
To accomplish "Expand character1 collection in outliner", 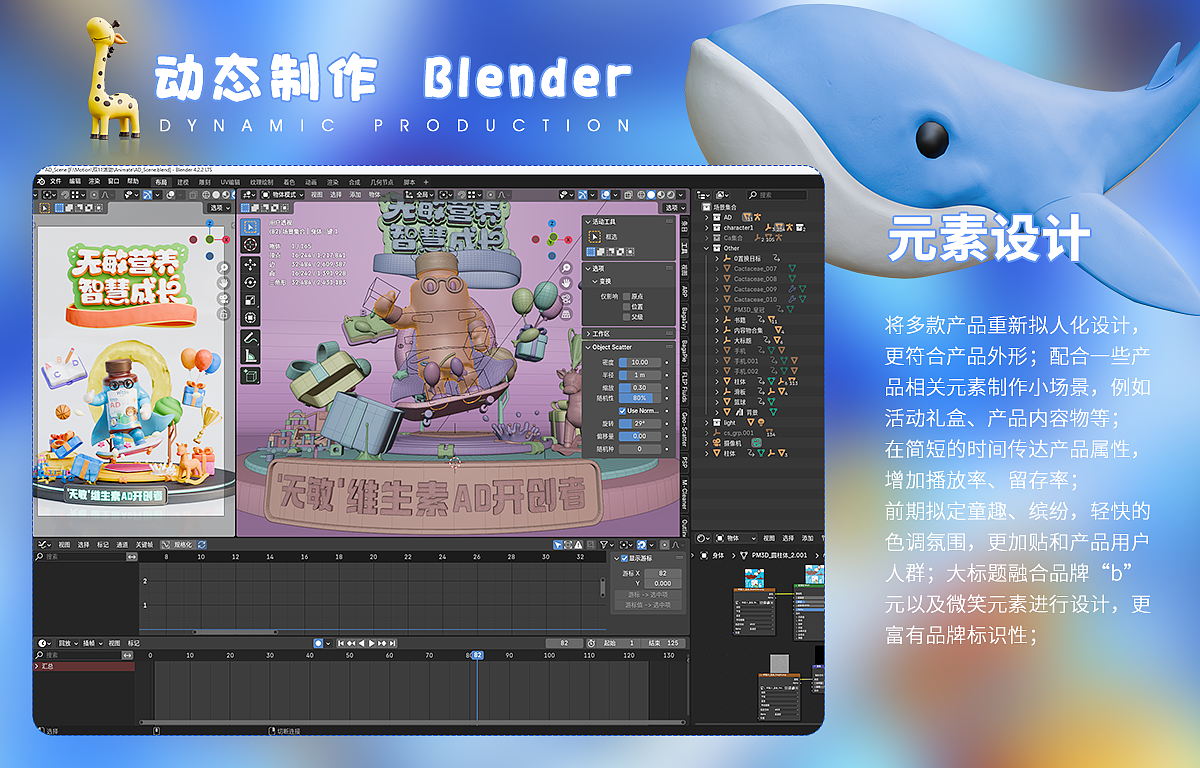I will [706, 228].
